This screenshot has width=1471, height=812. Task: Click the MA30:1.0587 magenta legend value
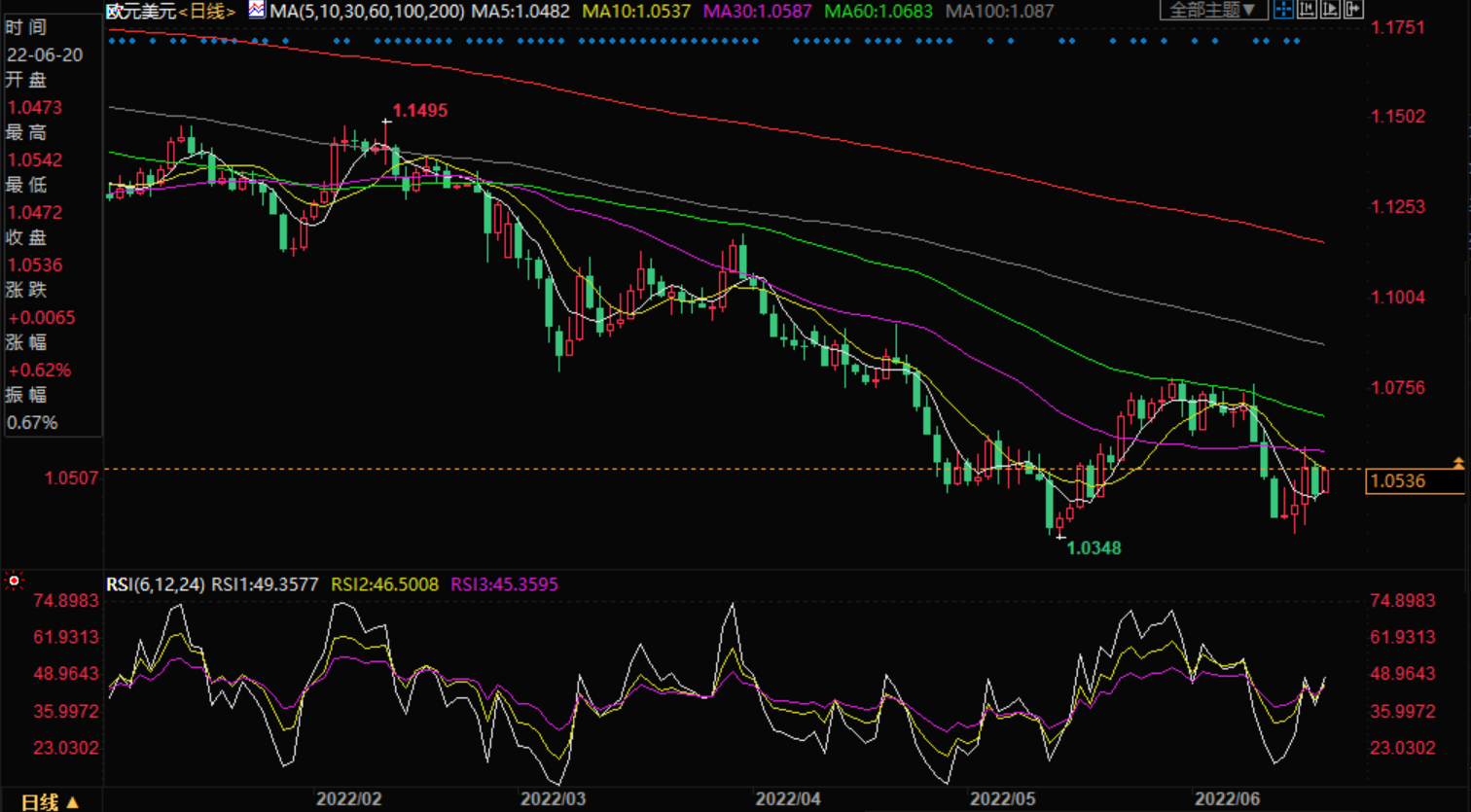point(757,12)
